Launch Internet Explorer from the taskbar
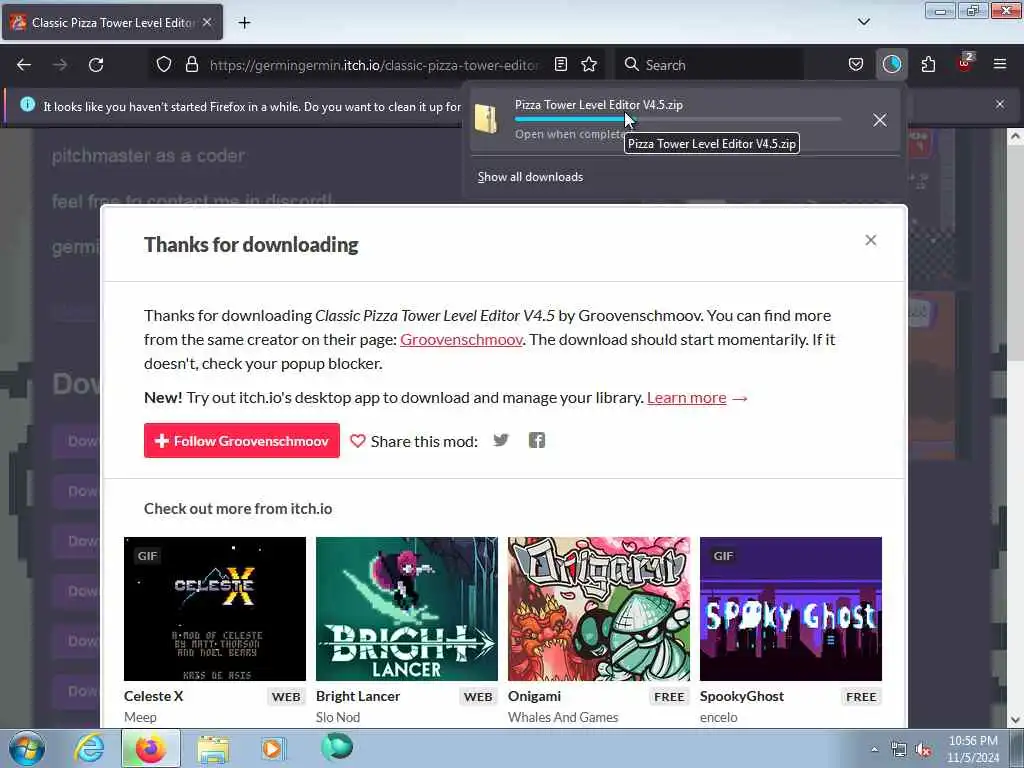This screenshot has width=1024, height=768. pyautogui.click(x=89, y=748)
